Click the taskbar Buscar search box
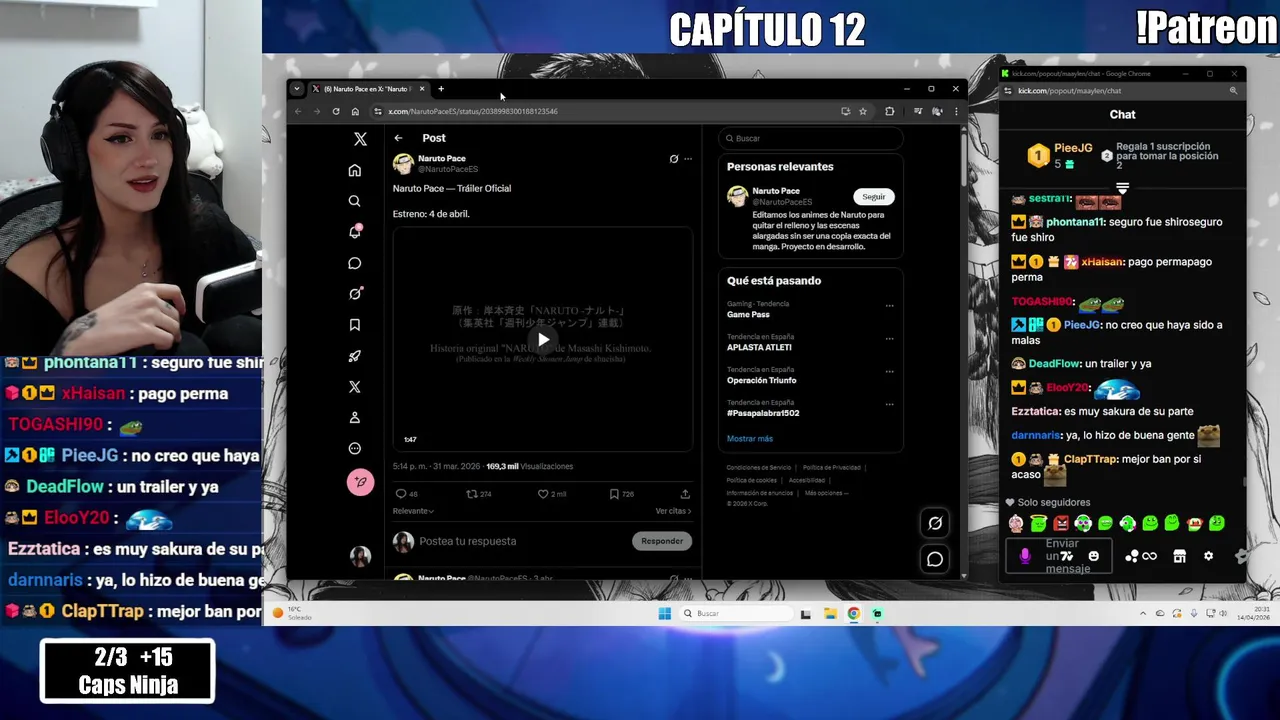Viewport: 1280px width, 720px height. [x=737, y=614]
